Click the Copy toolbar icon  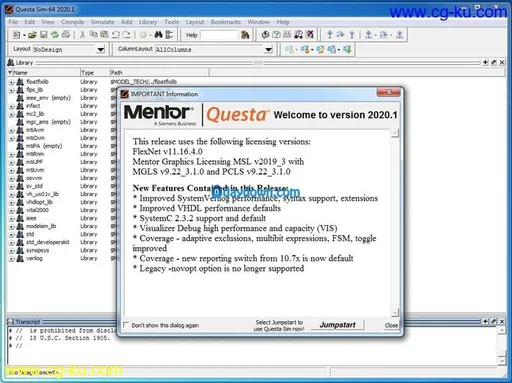(x=94, y=35)
